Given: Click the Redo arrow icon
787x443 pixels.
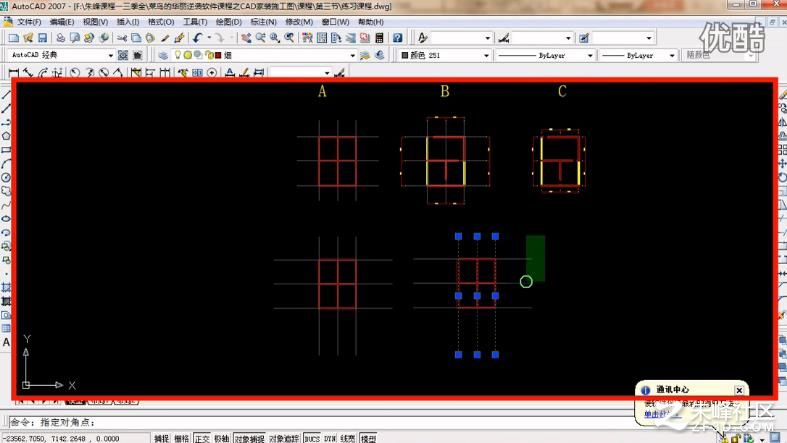Looking at the screenshot, I should tap(219, 38).
